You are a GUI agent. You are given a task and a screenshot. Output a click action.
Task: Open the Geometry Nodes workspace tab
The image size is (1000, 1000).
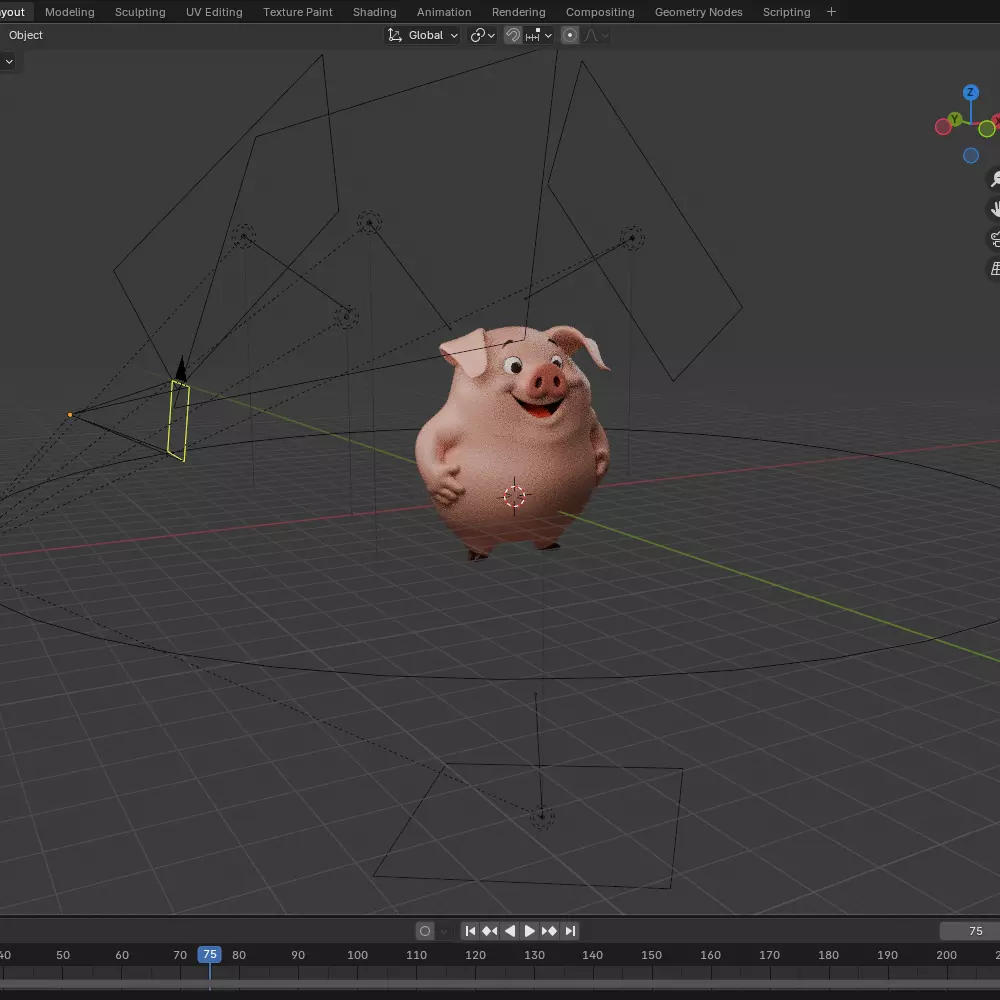click(698, 12)
